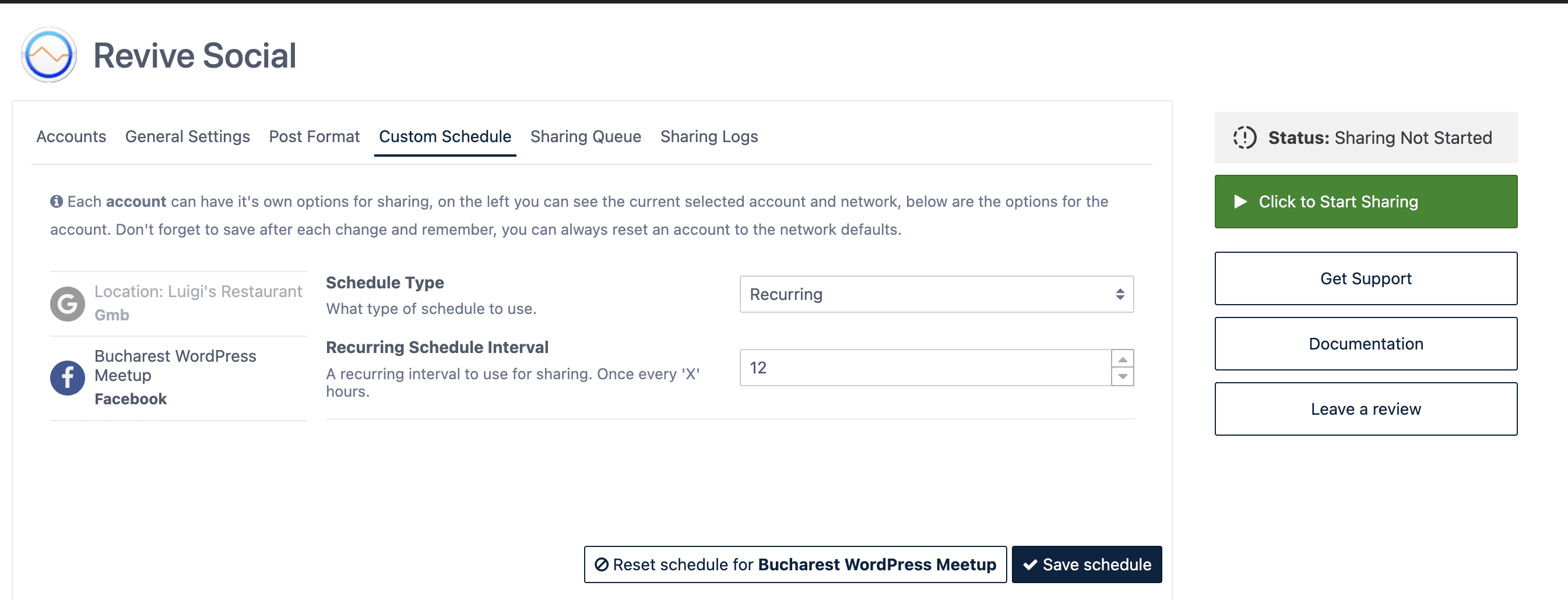Open the General Settings tab
1568x600 pixels.
click(188, 137)
